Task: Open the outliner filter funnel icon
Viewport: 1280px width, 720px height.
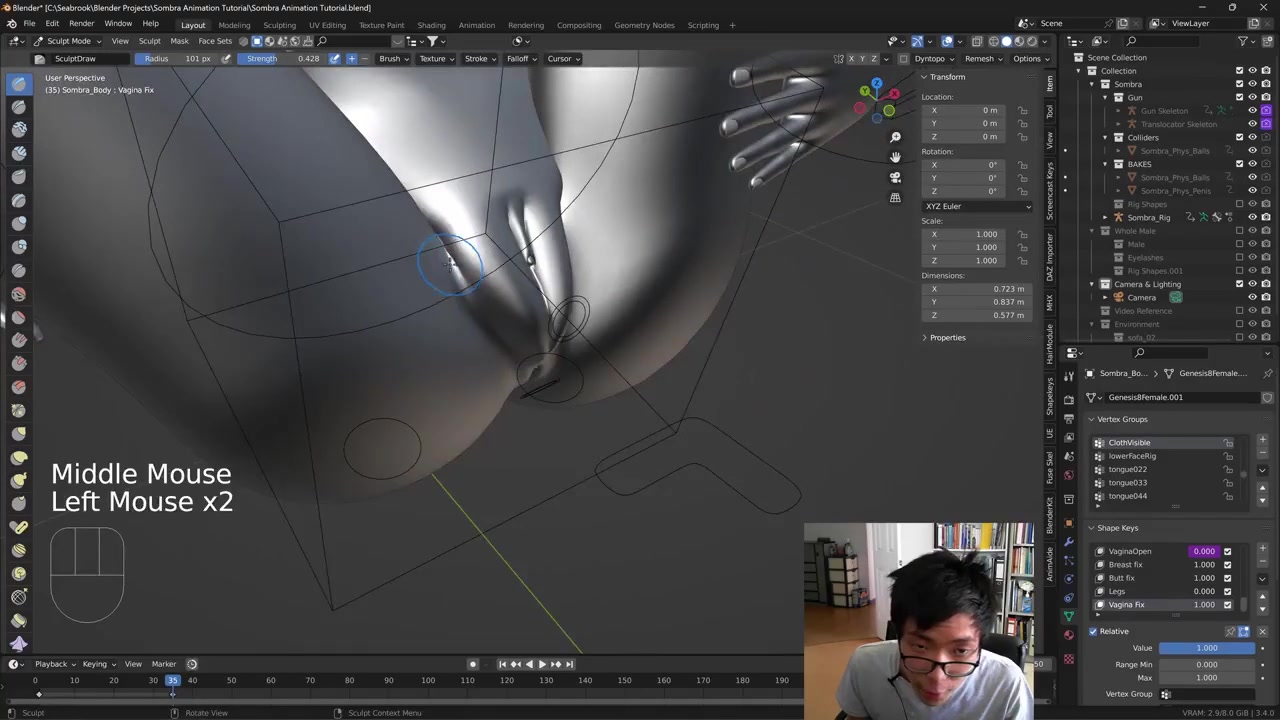Action: [1243, 41]
